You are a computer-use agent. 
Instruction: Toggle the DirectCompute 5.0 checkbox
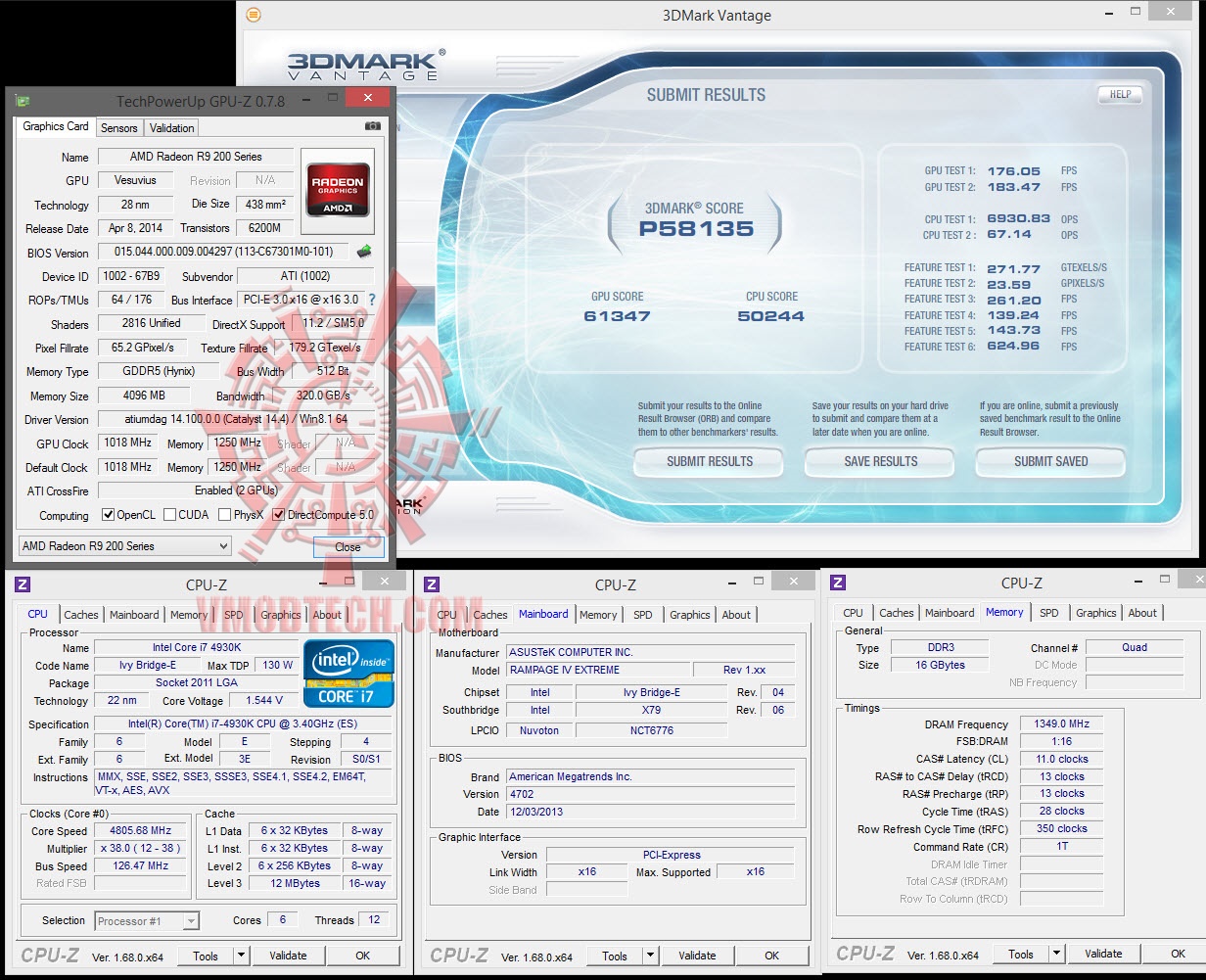pyautogui.click(x=278, y=515)
